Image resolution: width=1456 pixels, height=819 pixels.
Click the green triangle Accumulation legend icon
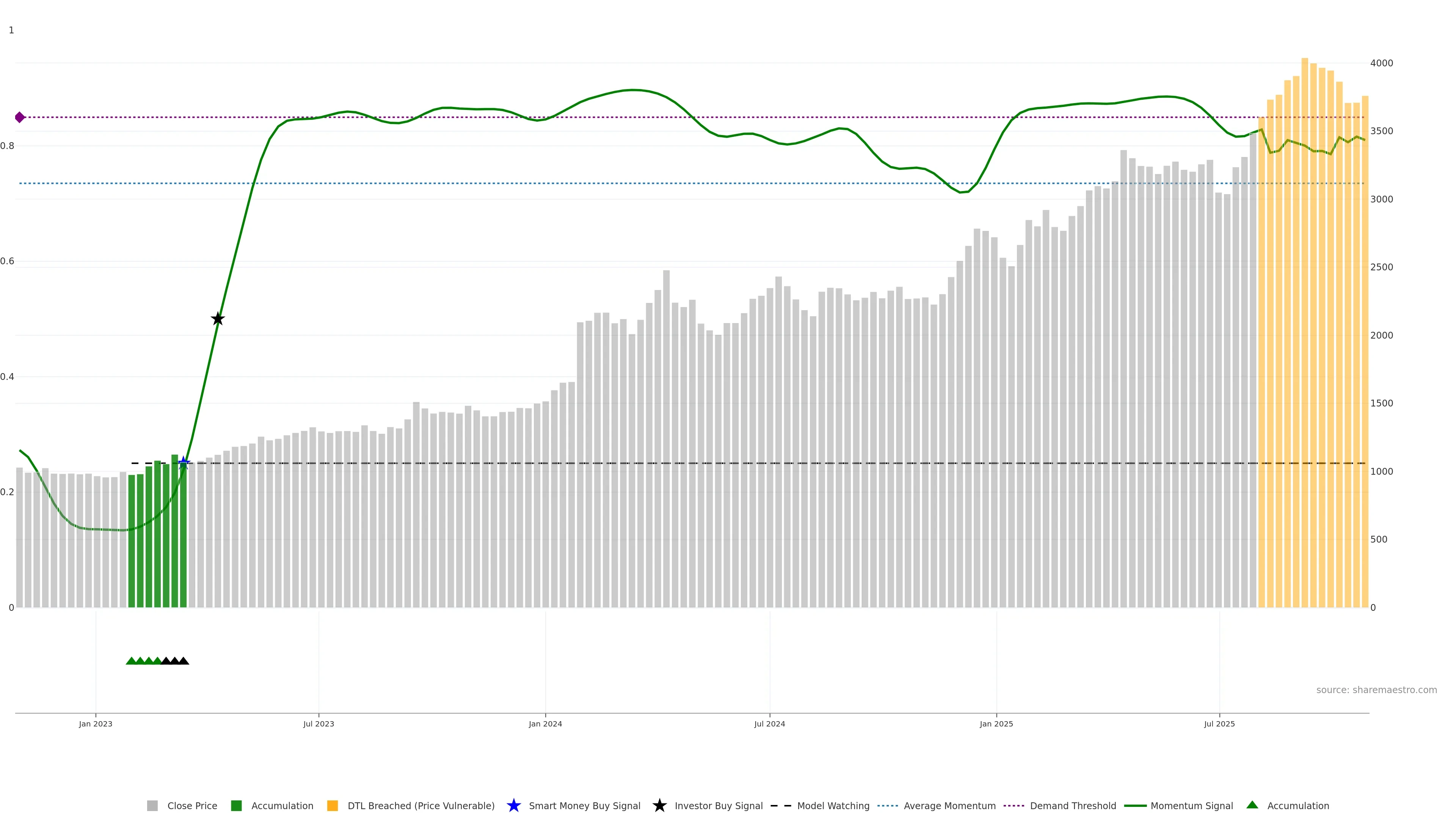point(1252,805)
